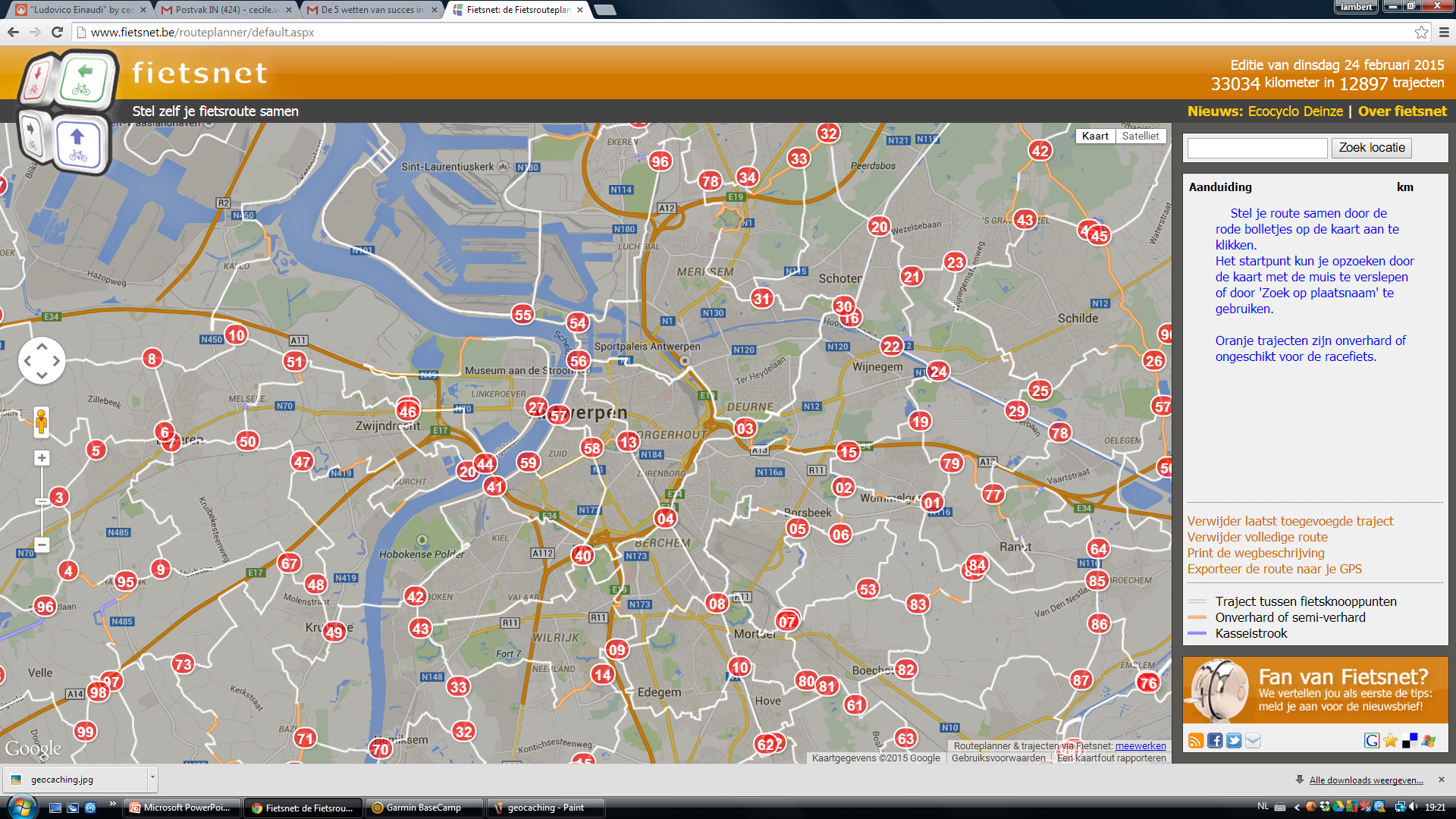Open the Windows Start menu
Image resolution: width=1456 pixels, height=819 pixels.
pos(21,807)
